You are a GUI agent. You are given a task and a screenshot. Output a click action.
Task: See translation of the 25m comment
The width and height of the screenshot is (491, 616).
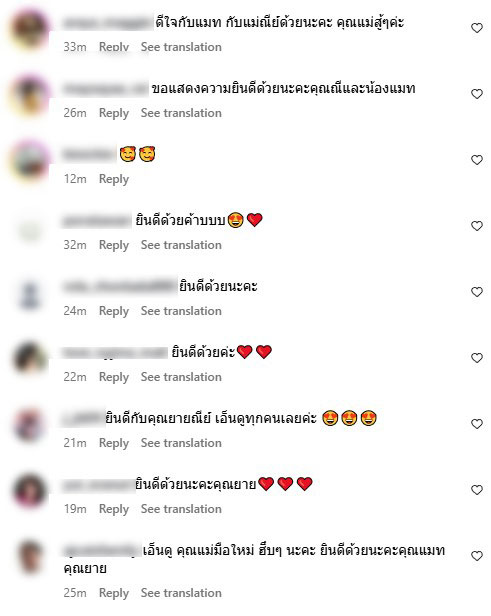click(181, 593)
